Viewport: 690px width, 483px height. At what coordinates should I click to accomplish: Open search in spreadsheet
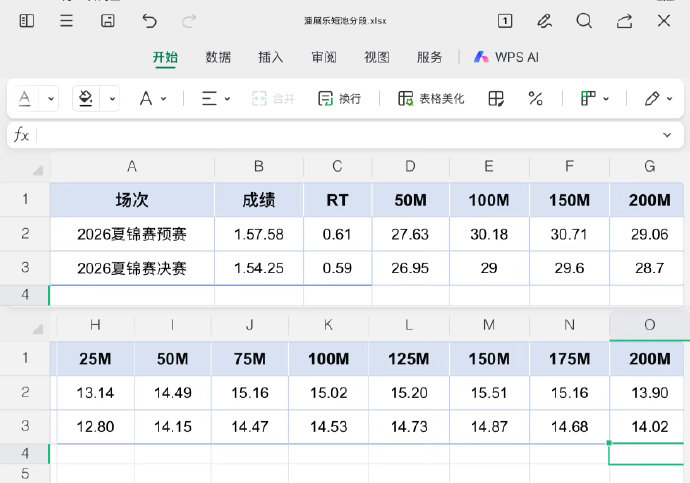tap(584, 21)
